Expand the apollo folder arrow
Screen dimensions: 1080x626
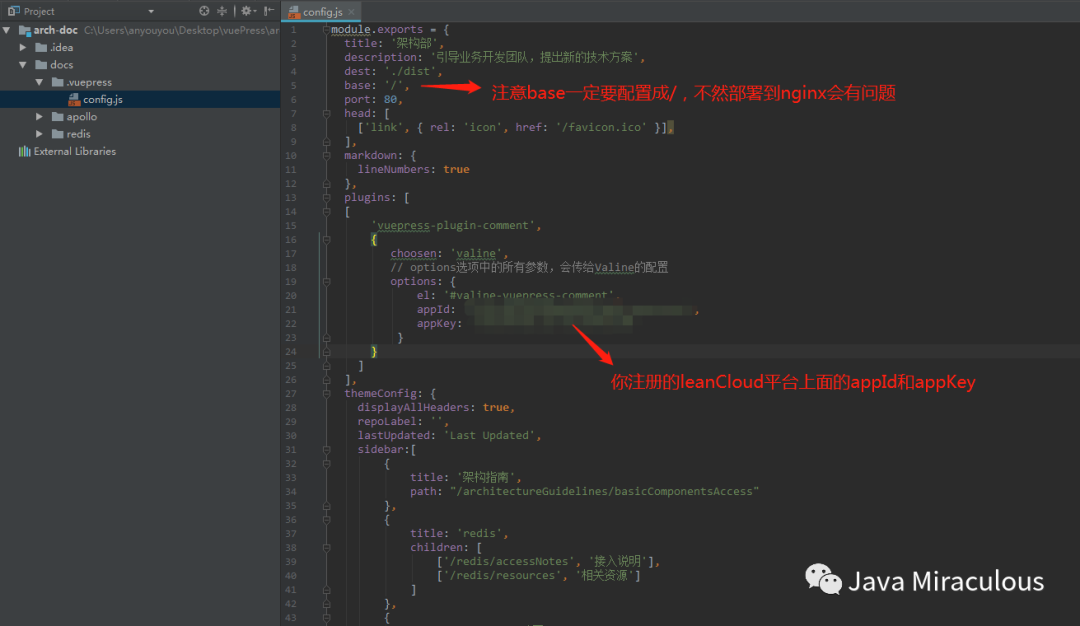click(x=39, y=116)
